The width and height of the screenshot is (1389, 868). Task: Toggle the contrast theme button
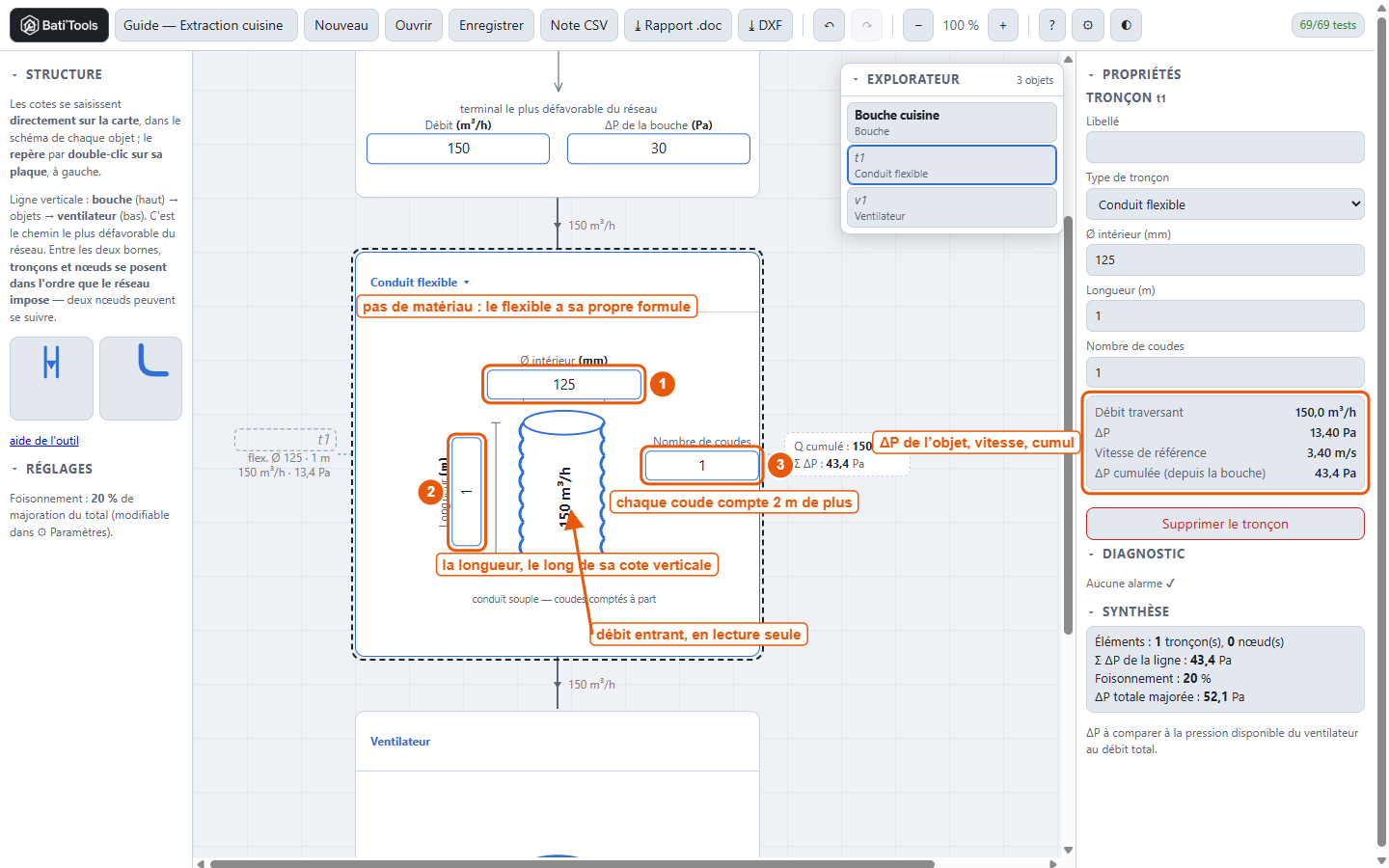point(1126,25)
